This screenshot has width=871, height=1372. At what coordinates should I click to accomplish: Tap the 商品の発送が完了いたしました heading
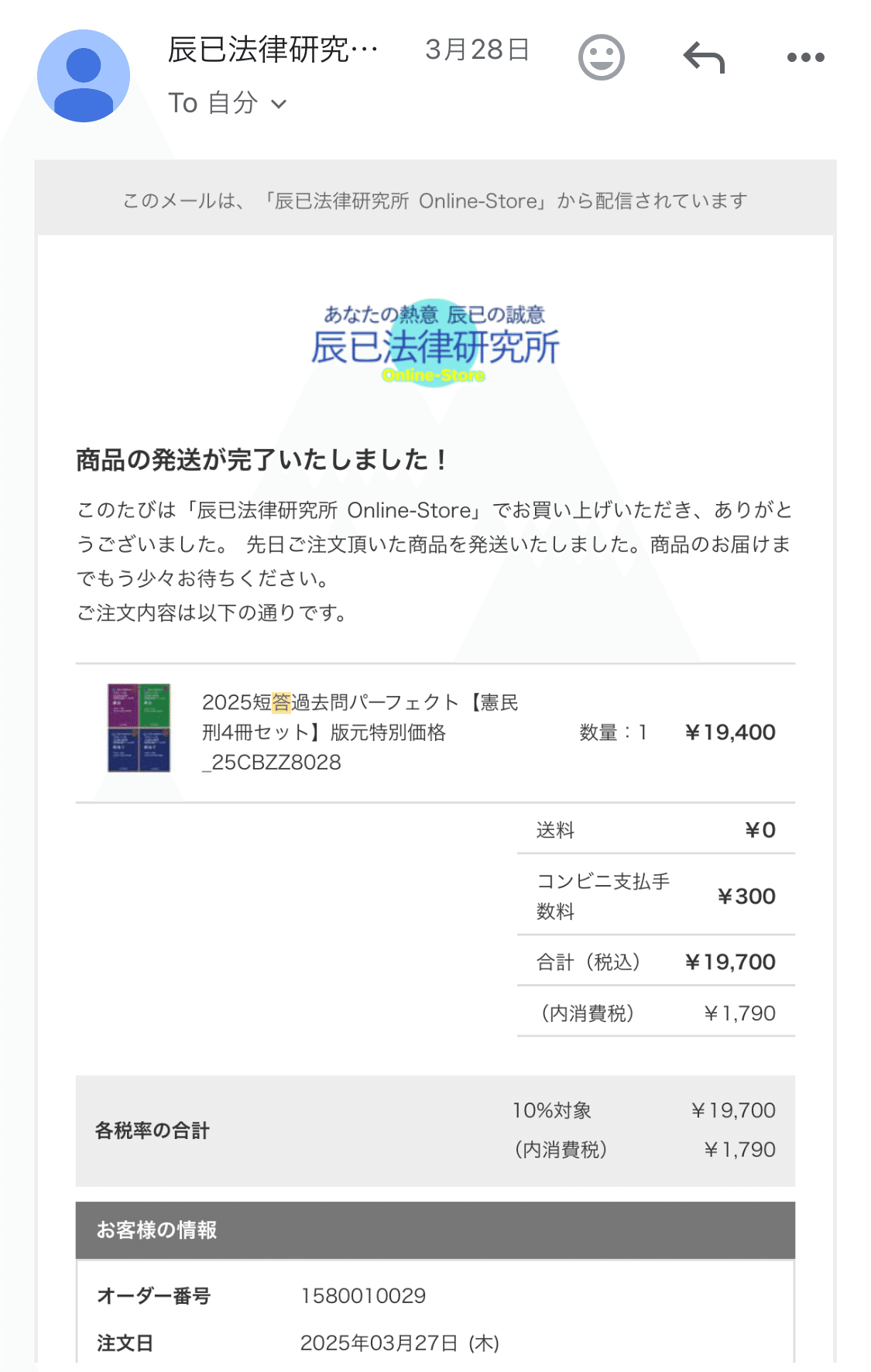pyautogui.click(x=262, y=460)
